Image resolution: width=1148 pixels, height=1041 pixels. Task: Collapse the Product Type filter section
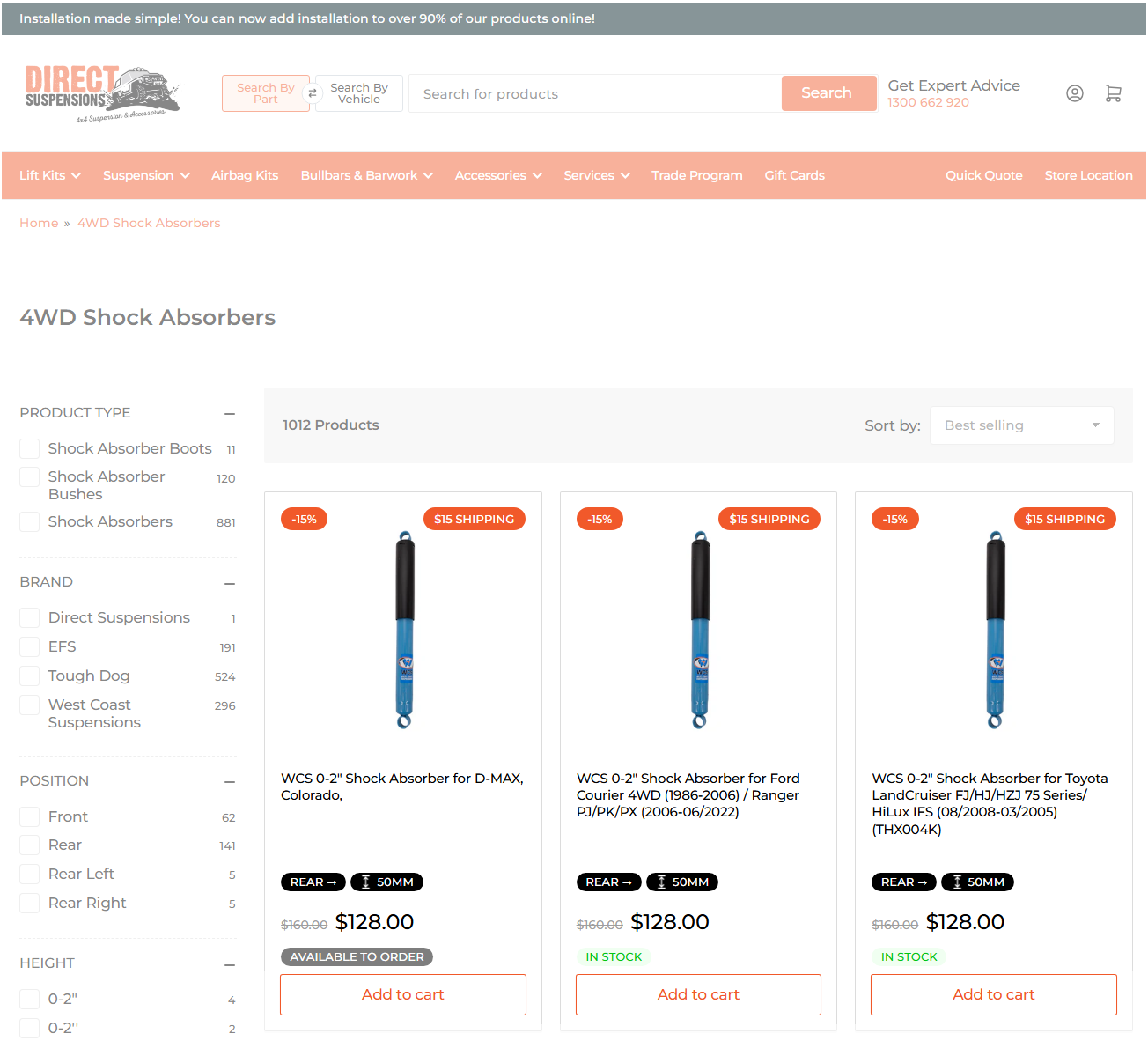point(230,413)
